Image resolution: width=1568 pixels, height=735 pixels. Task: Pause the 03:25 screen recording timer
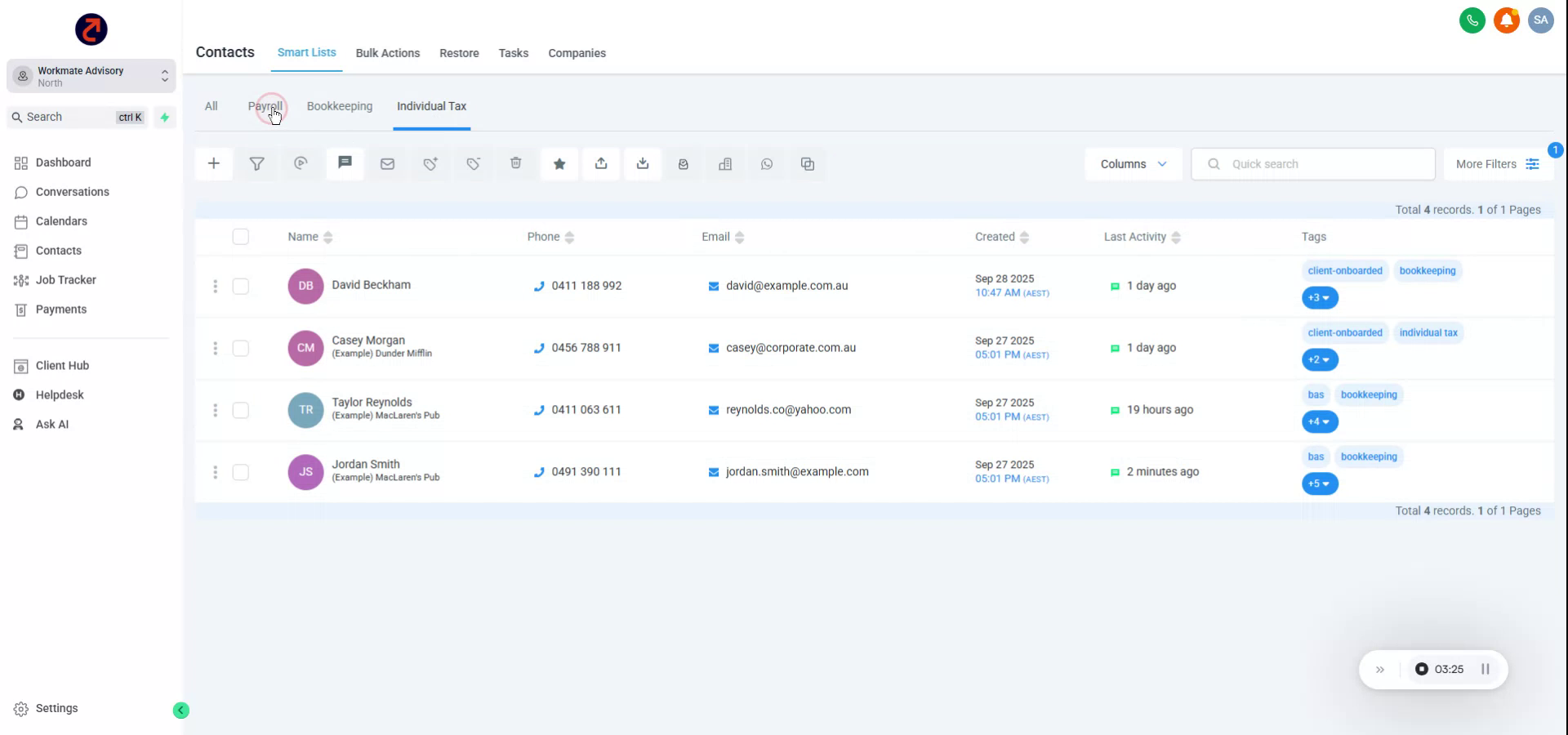1486,669
